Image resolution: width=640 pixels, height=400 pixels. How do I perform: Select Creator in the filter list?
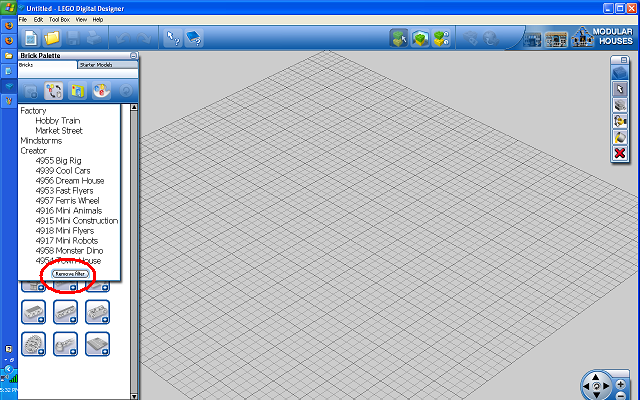(x=33, y=151)
